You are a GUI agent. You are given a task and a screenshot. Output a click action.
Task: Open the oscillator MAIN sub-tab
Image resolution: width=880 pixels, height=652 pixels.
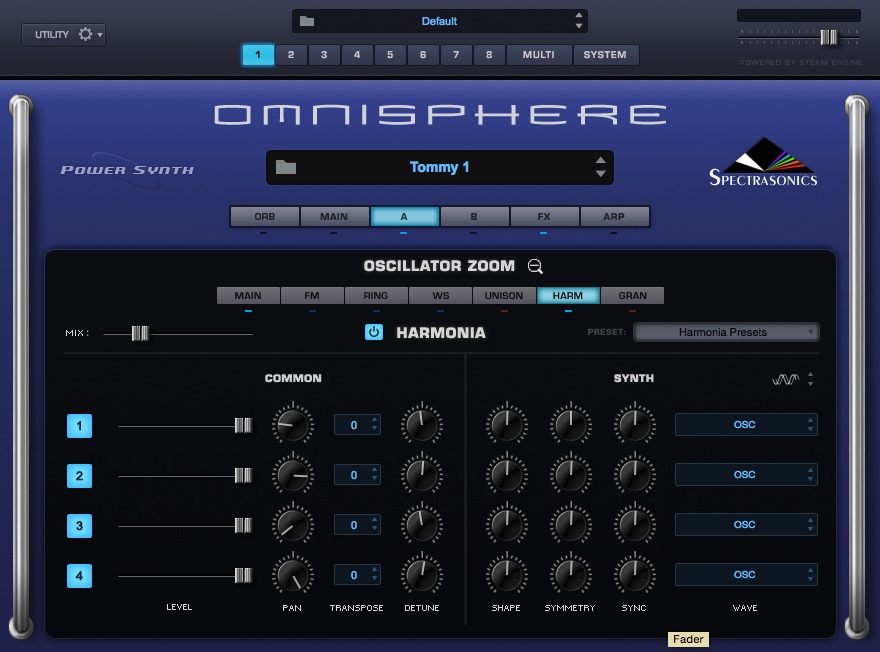coord(248,296)
